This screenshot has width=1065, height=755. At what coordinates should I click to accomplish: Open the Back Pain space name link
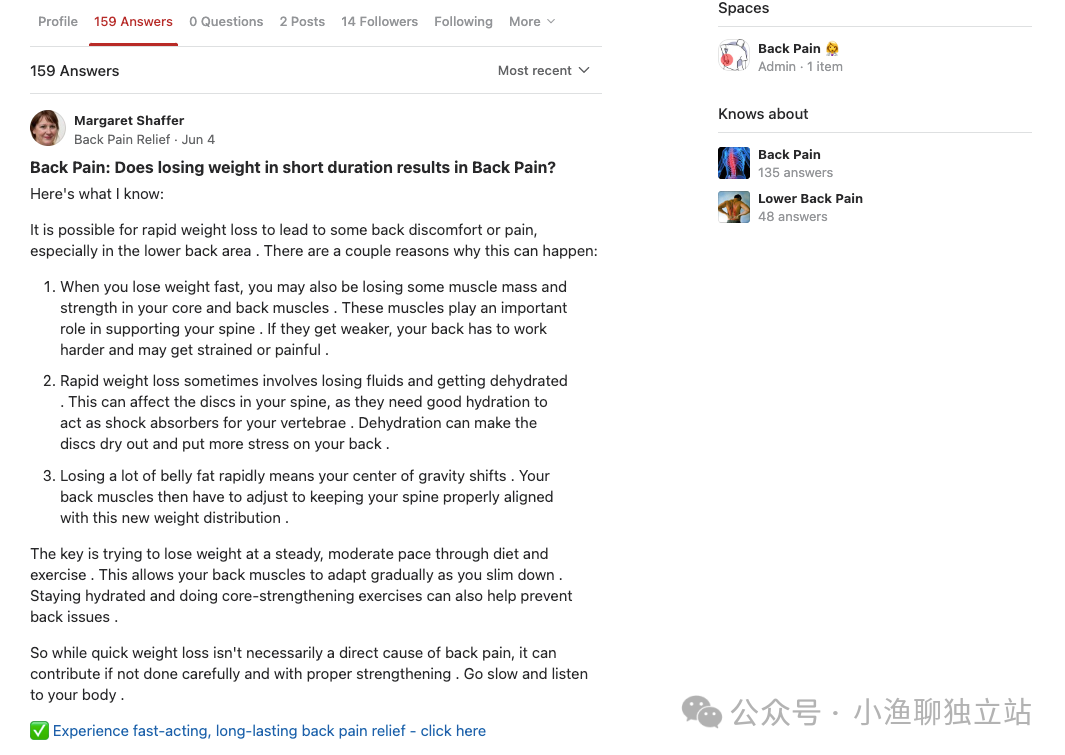point(789,48)
